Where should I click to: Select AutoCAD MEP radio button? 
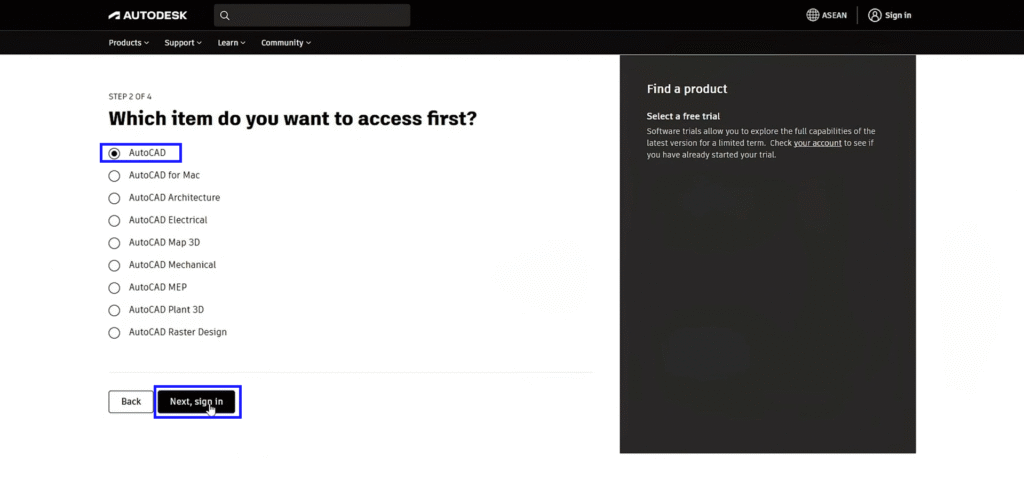114,287
